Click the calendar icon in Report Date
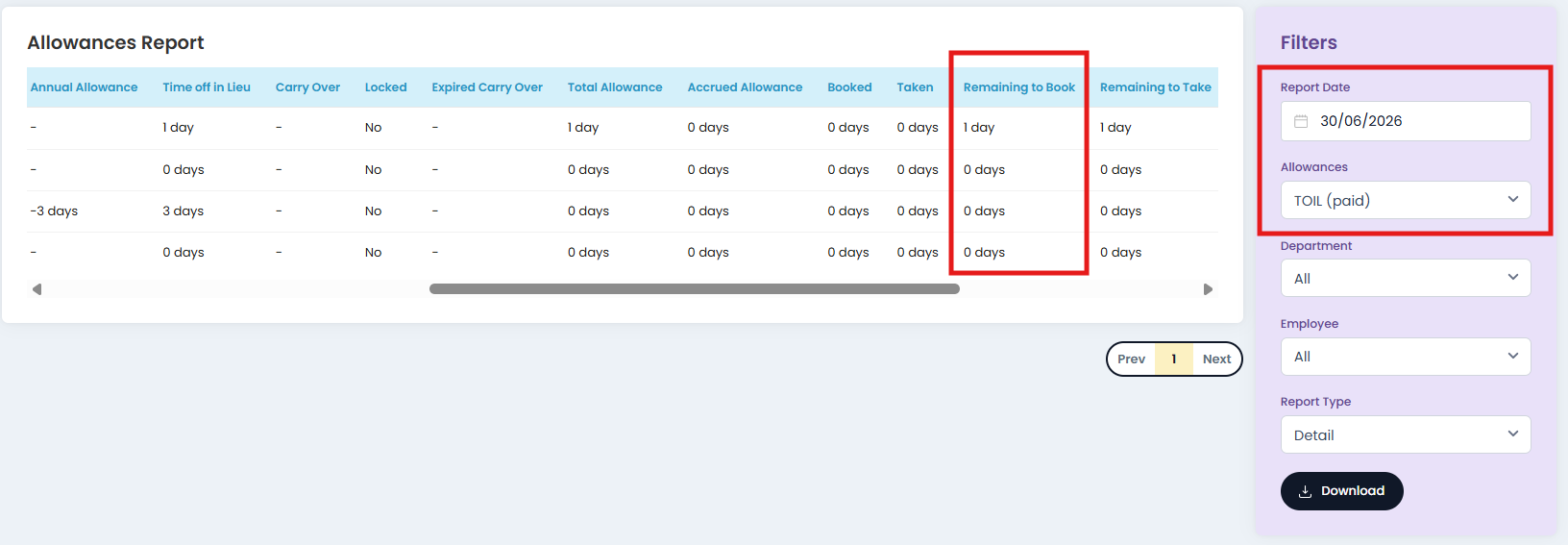 pyautogui.click(x=1301, y=121)
